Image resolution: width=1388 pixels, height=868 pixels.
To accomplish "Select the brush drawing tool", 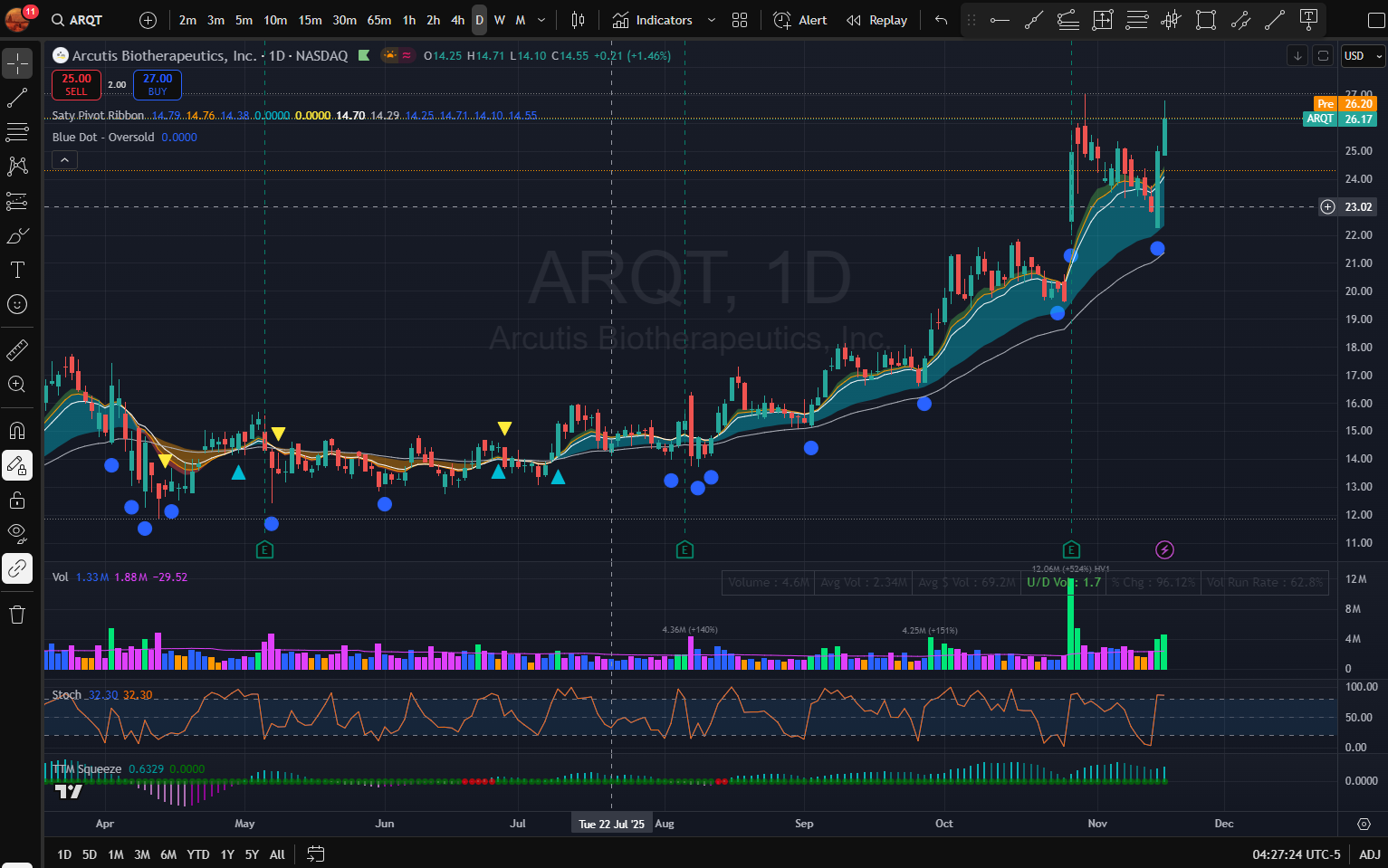I will click(17, 235).
